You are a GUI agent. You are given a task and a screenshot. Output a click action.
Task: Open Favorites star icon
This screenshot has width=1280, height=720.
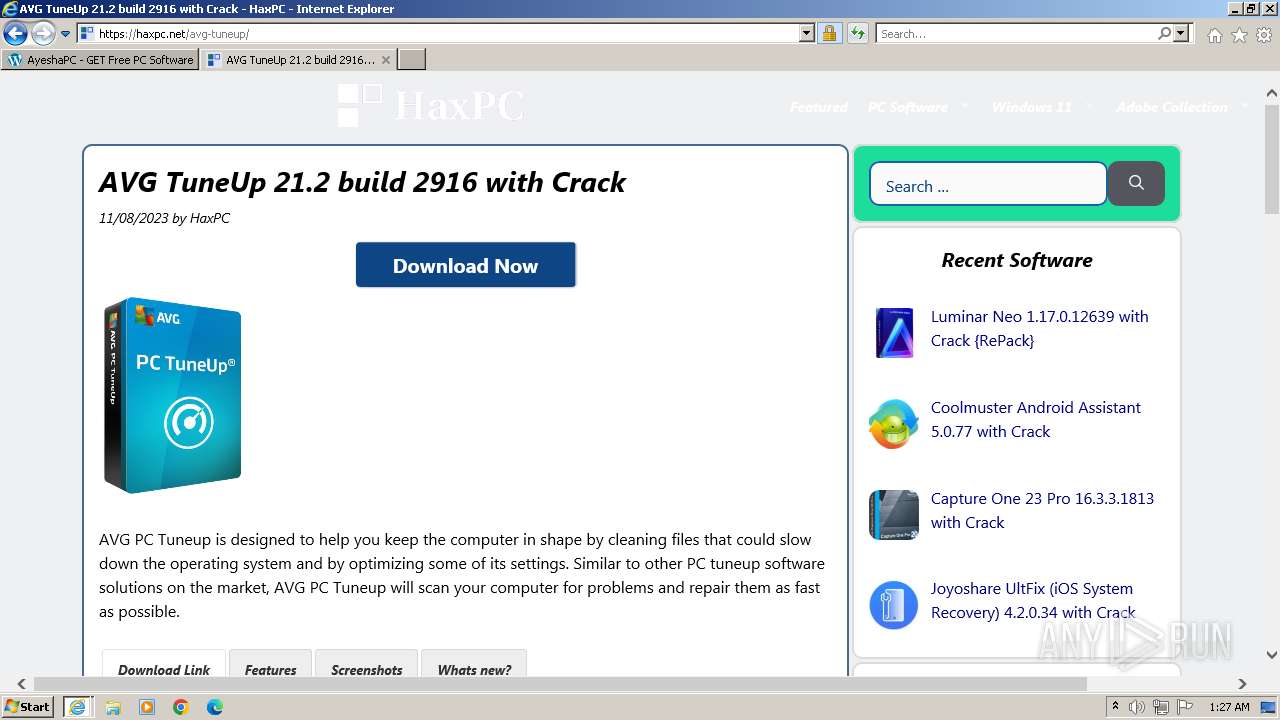point(1239,35)
